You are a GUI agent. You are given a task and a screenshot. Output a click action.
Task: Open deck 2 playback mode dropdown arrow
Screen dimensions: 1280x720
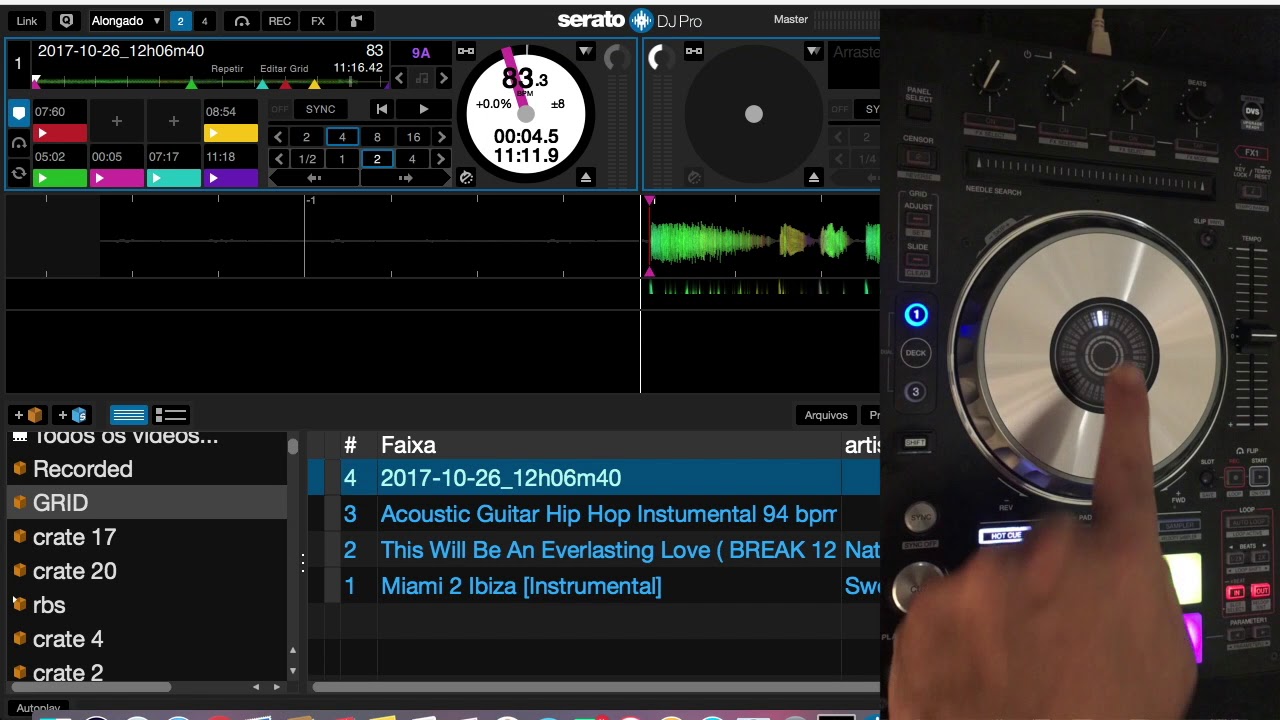click(814, 51)
